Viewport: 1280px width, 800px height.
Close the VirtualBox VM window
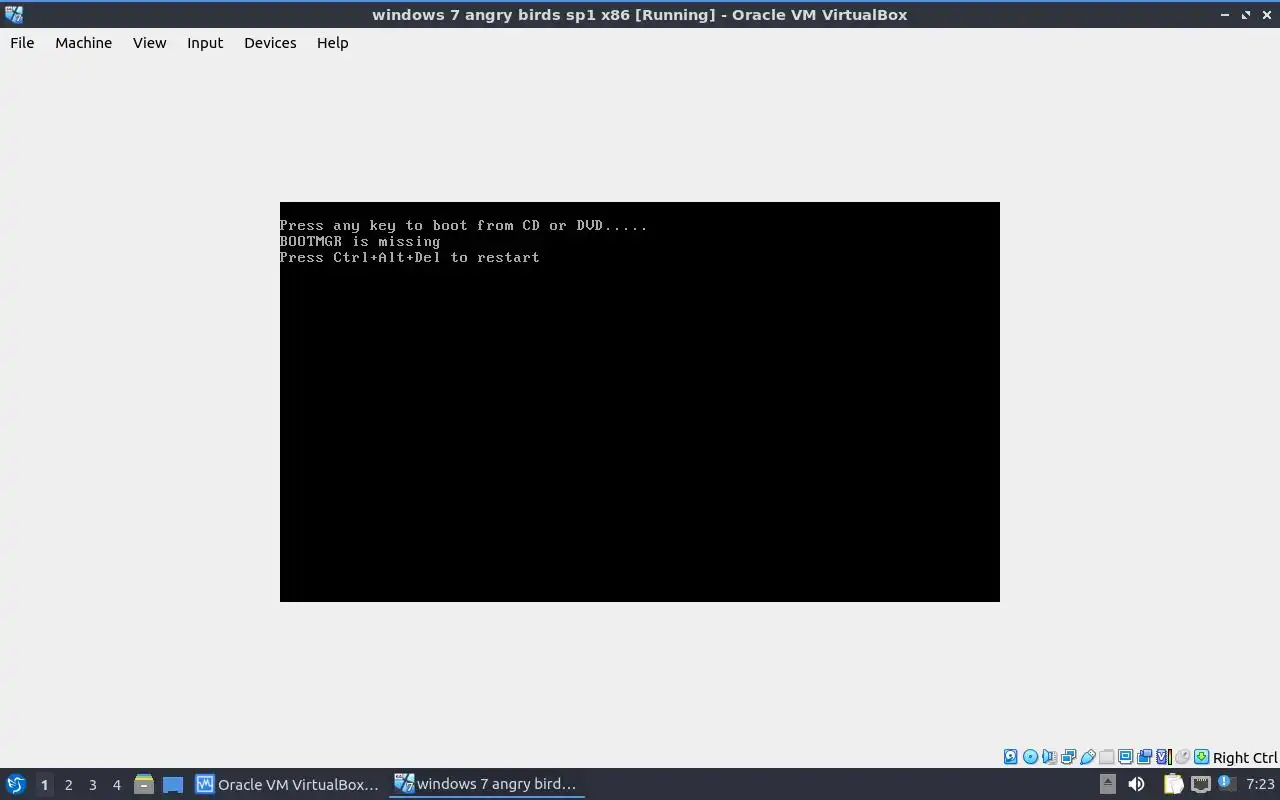(1266, 15)
